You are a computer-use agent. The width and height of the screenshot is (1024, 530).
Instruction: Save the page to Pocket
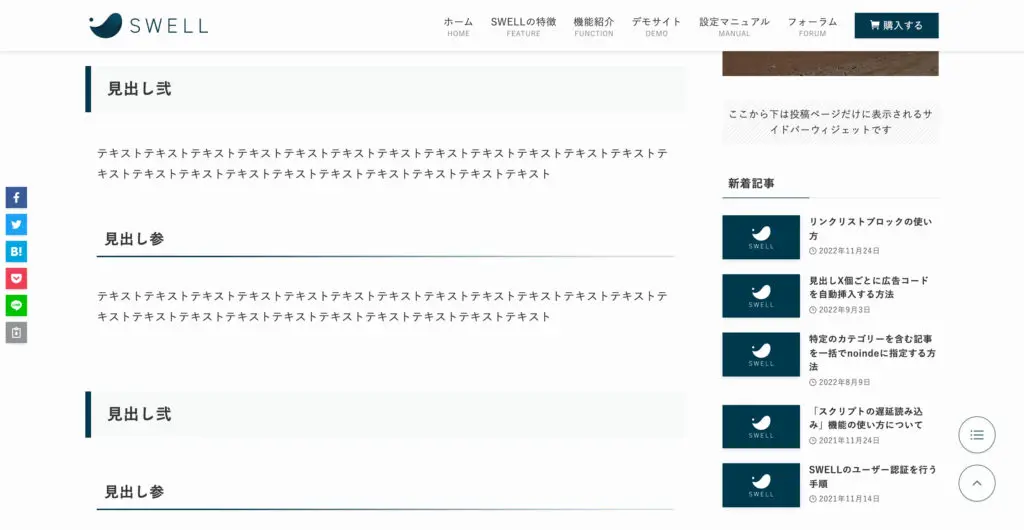point(16,279)
